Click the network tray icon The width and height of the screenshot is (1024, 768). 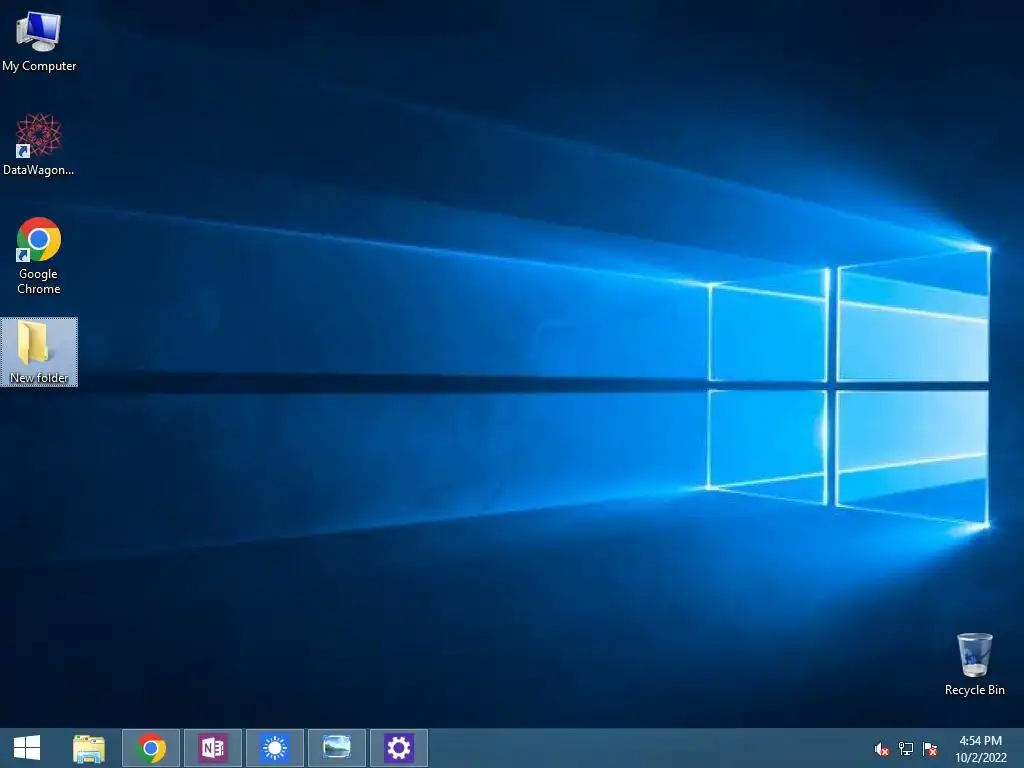906,749
